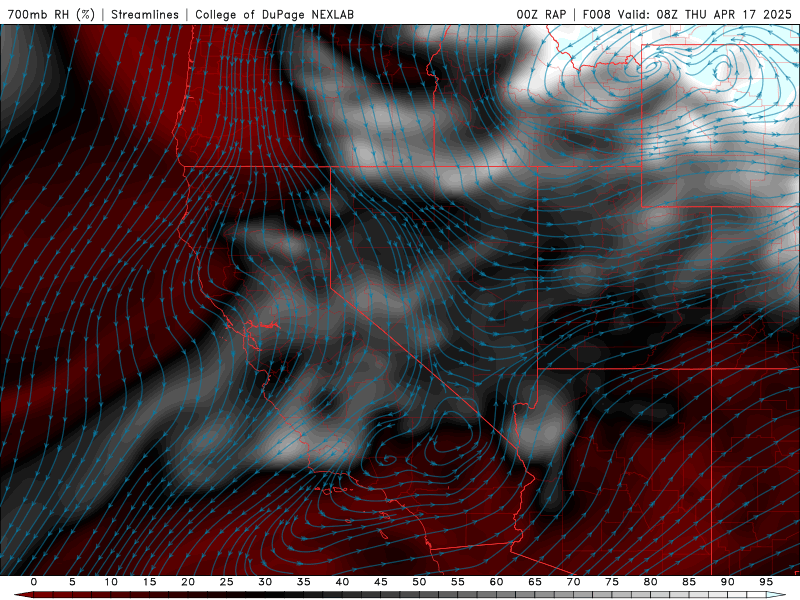Select the 45 tick label on the legend

click(x=381, y=582)
